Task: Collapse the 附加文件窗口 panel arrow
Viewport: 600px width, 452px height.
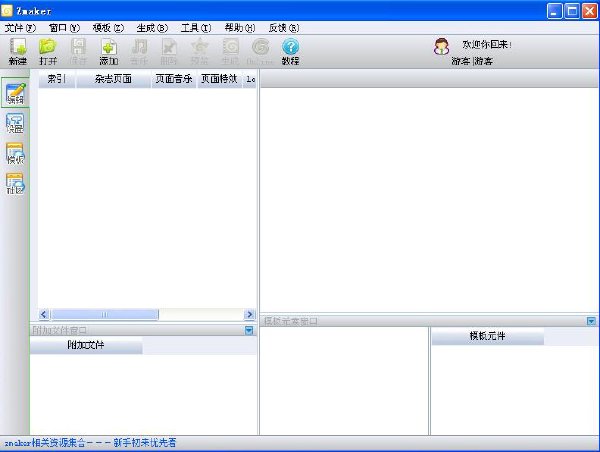Action: tap(249, 330)
